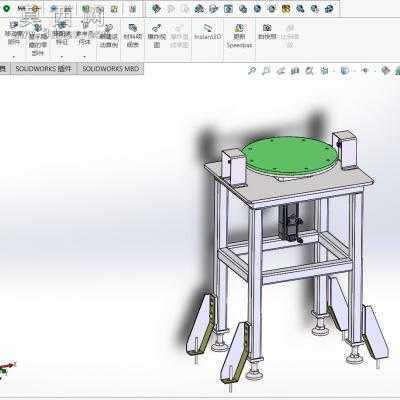Switch to SOLIDWORKS 插件 tab
This screenshot has height=400, width=400.
coord(44,69)
